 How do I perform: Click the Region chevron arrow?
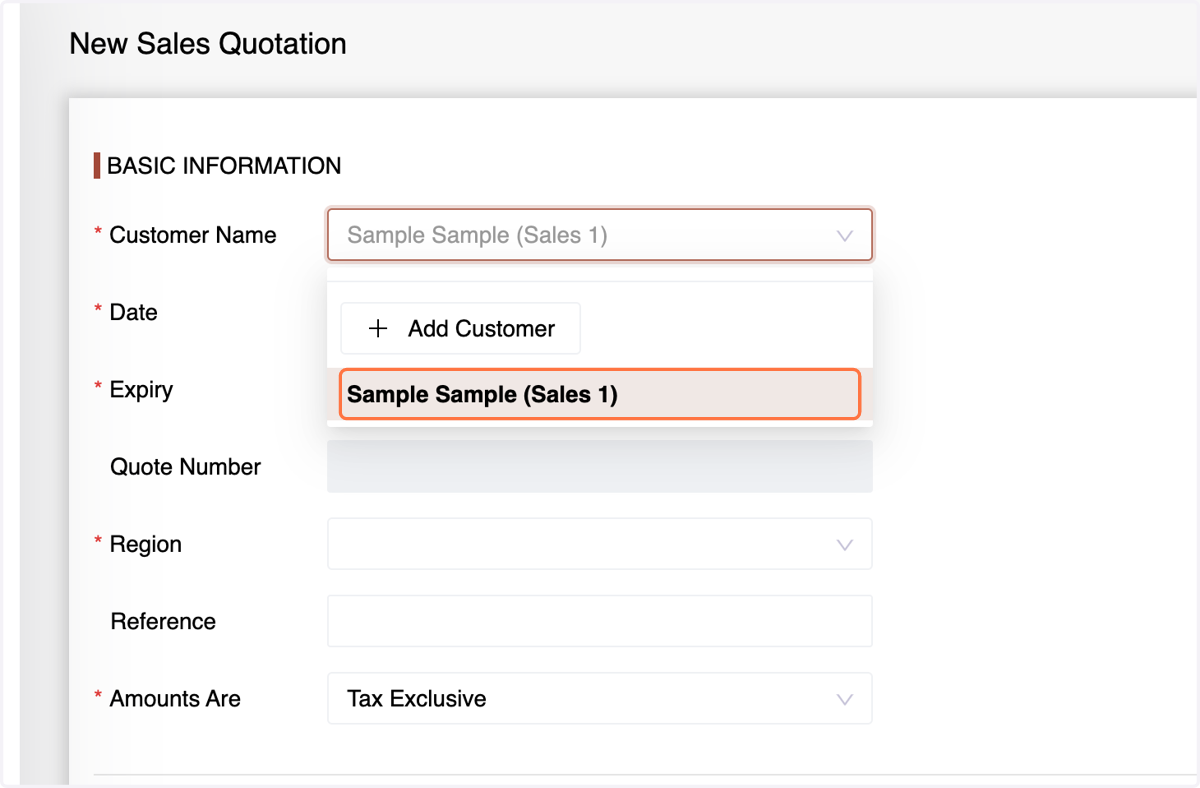[x=845, y=545]
